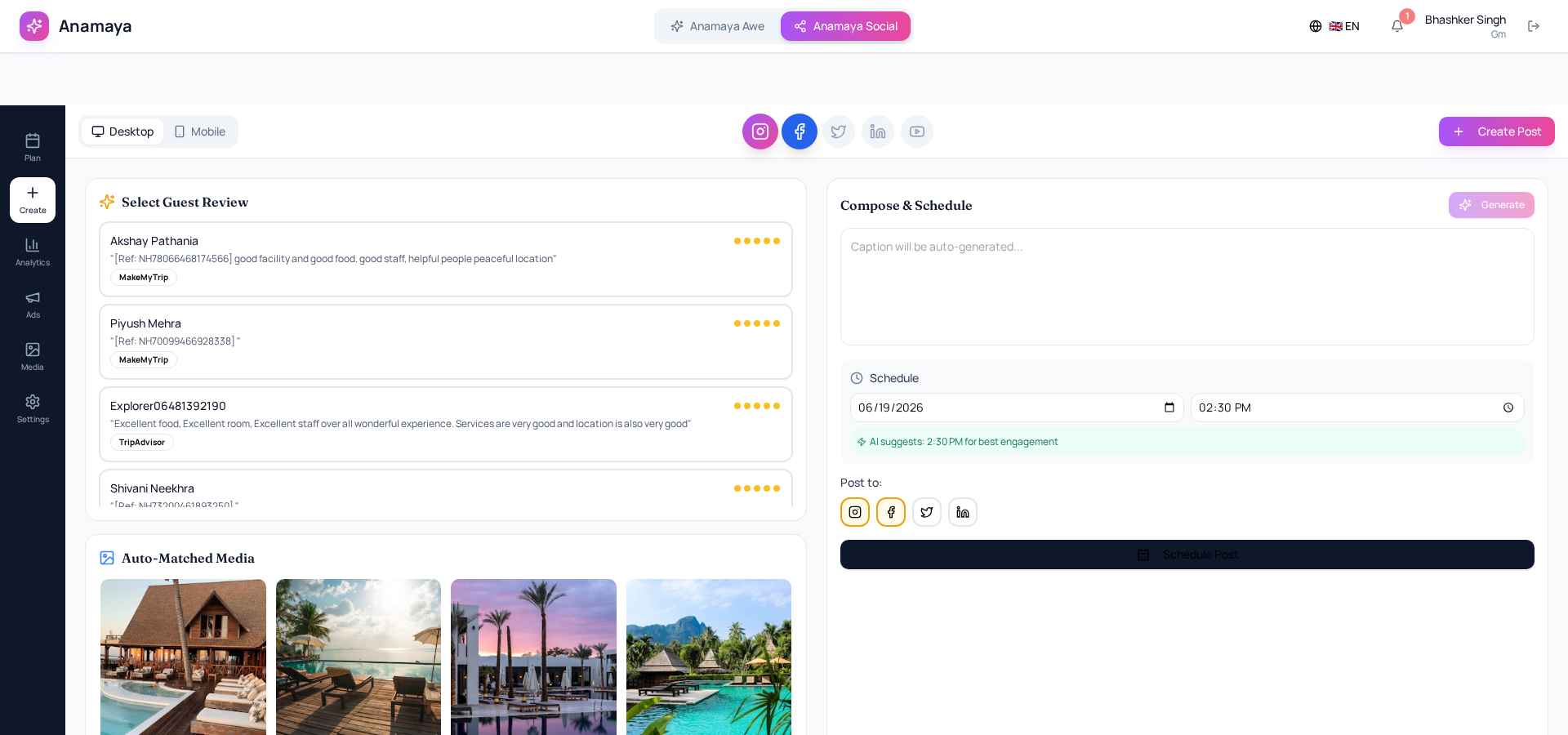Image resolution: width=1568 pixels, height=735 pixels.
Task: Click the Select Guest Review sparkle icon
Action: click(x=107, y=203)
